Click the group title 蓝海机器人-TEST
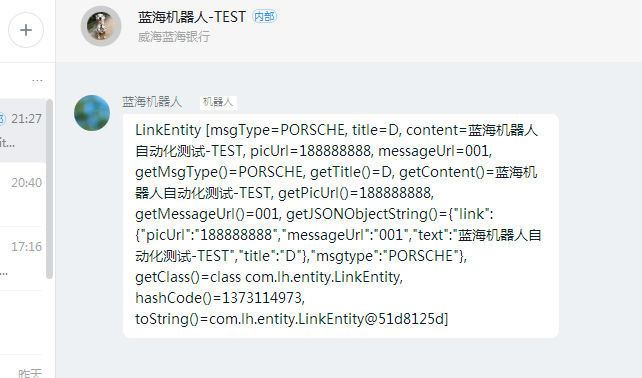642x378 pixels. (192, 17)
